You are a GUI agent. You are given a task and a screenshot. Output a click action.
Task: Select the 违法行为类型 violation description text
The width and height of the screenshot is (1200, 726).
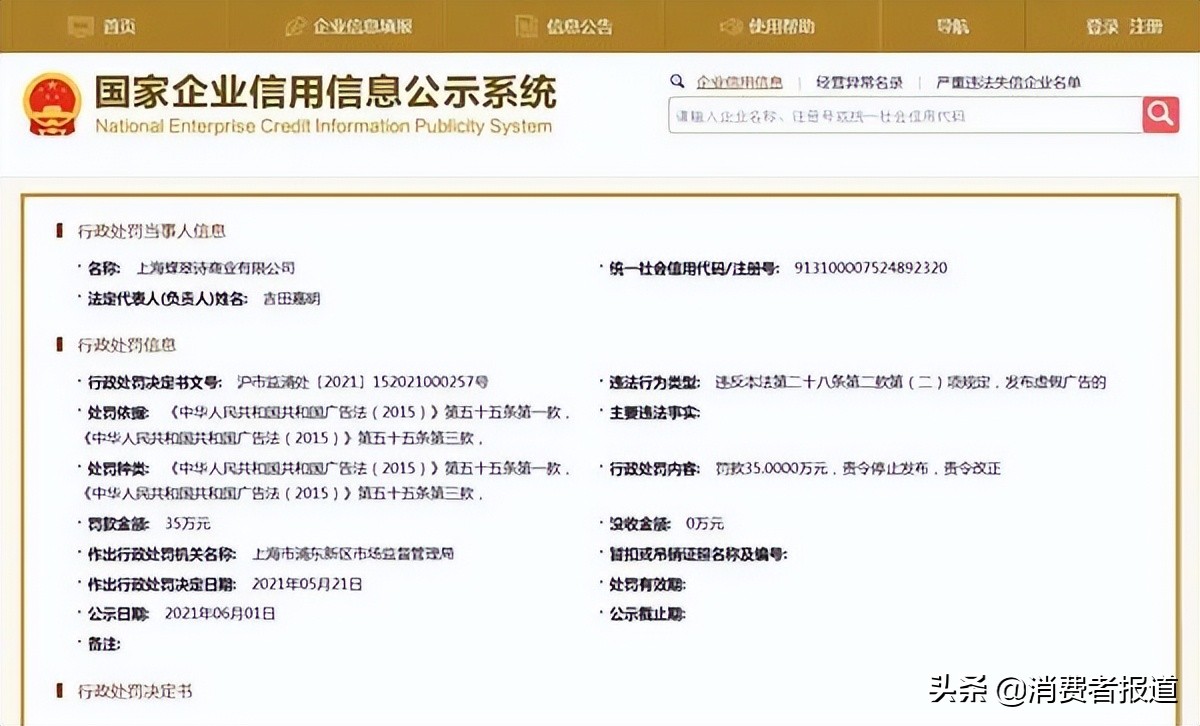click(911, 382)
